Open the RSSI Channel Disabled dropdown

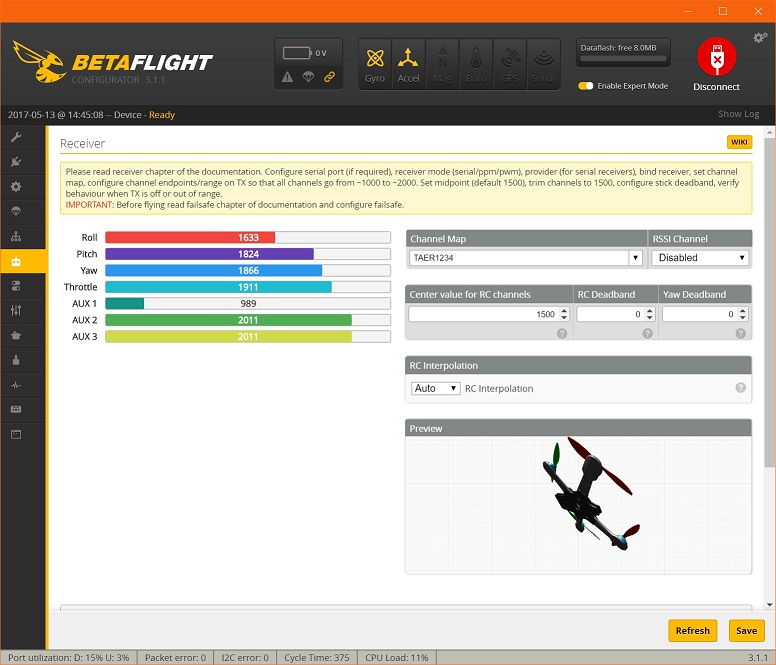pyautogui.click(x=700, y=258)
